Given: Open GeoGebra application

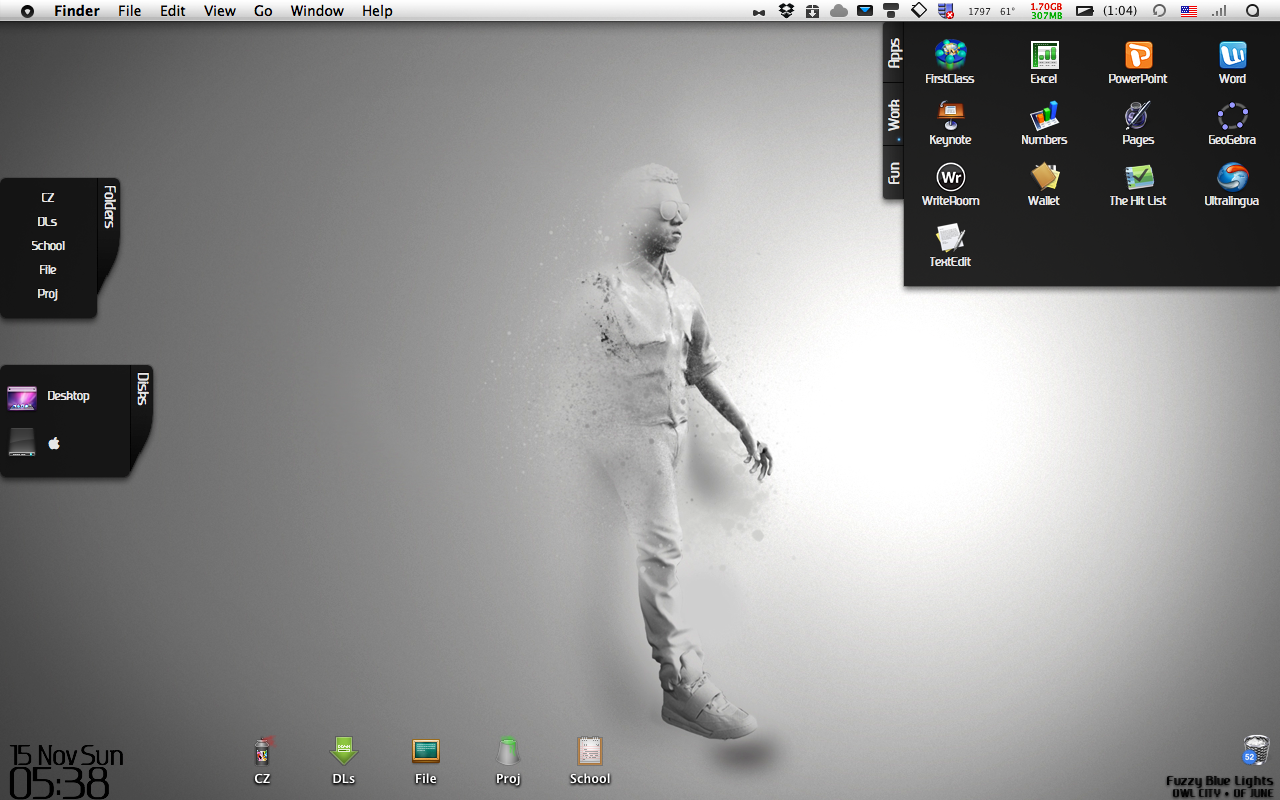Looking at the screenshot, I should [x=1232, y=124].
